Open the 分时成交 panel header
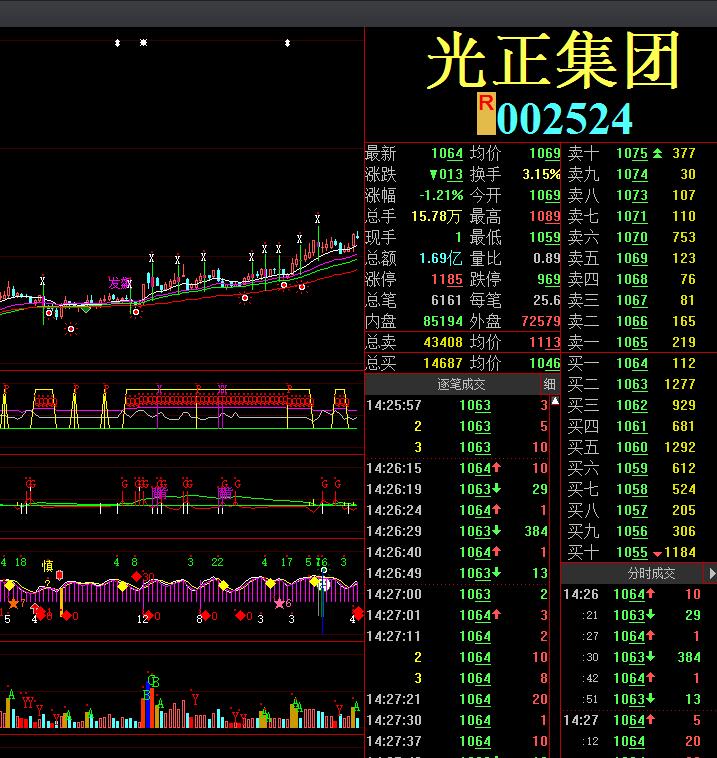The height and width of the screenshot is (758, 717). click(x=632, y=574)
